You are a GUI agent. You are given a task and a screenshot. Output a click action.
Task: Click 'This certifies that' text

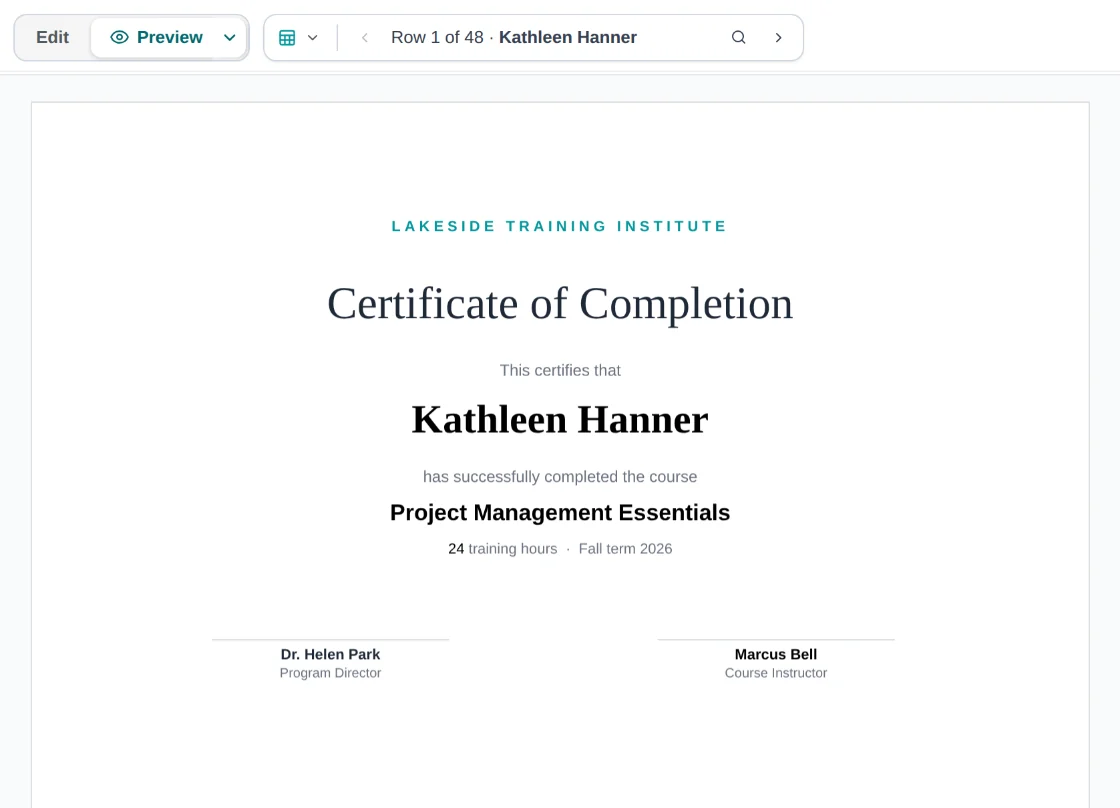pyautogui.click(x=560, y=370)
